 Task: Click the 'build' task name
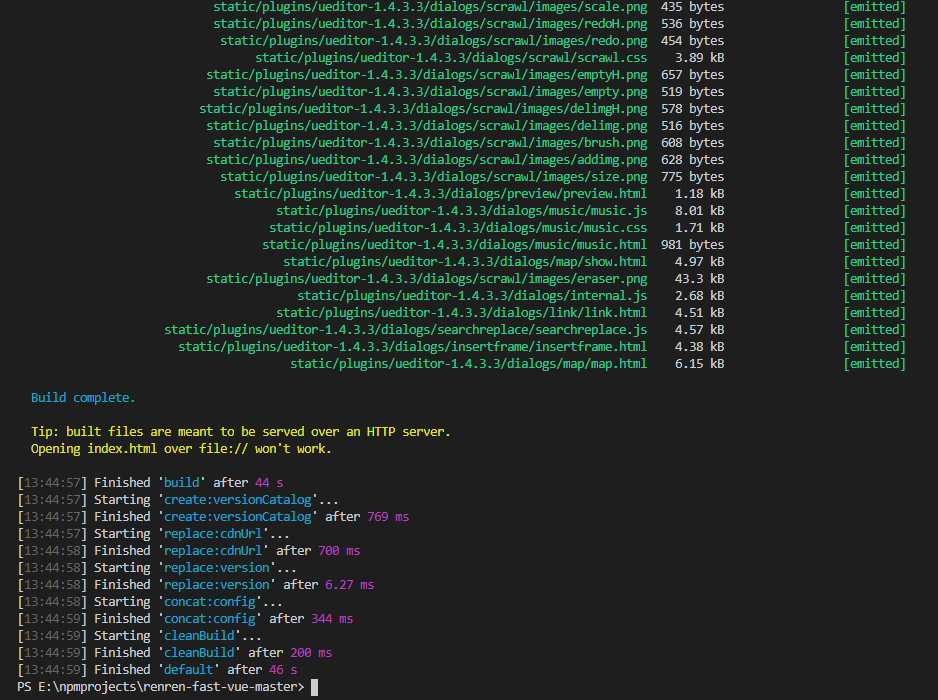coord(180,481)
